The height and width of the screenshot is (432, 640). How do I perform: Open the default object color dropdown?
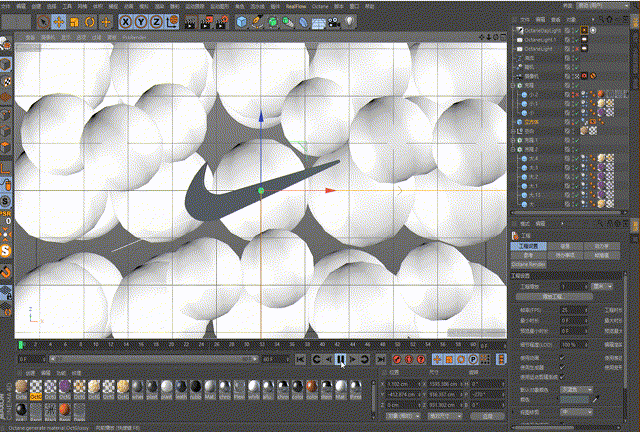click(x=576, y=390)
